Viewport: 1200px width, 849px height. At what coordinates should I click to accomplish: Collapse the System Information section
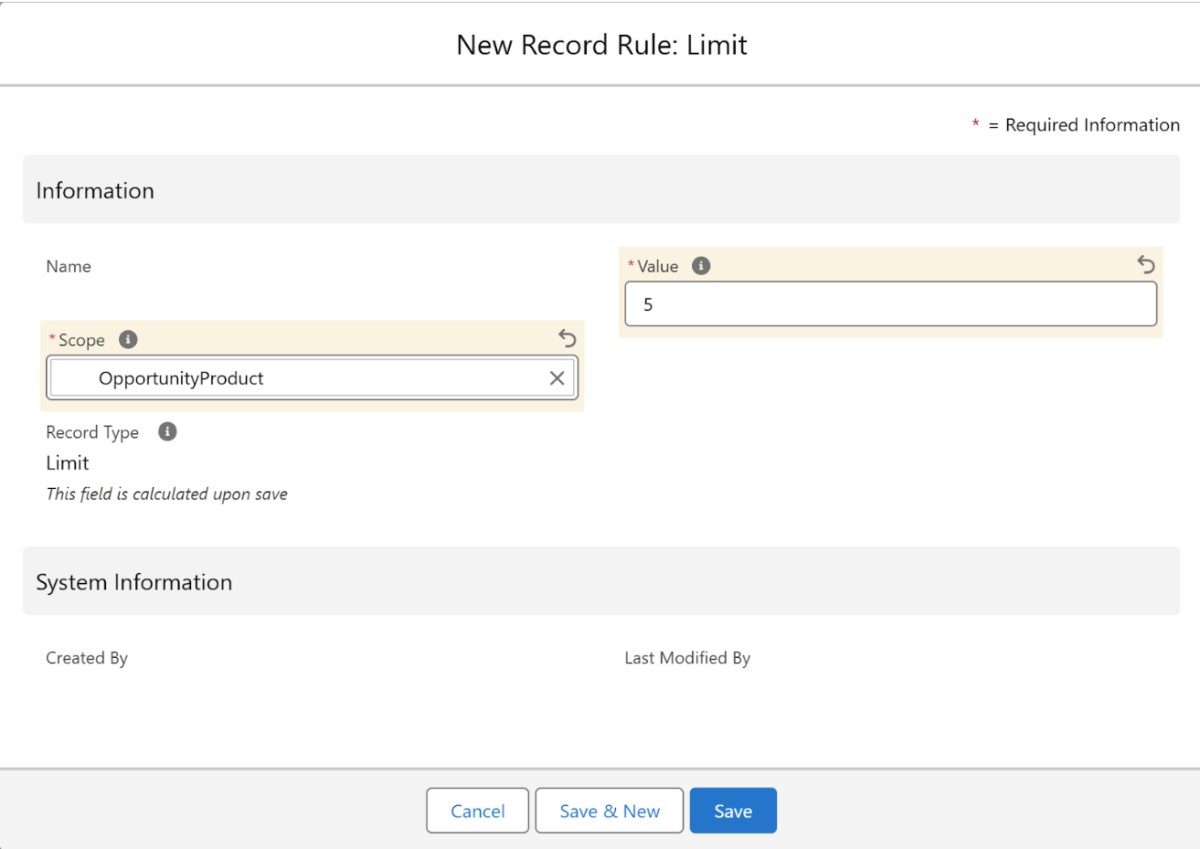tap(134, 582)
